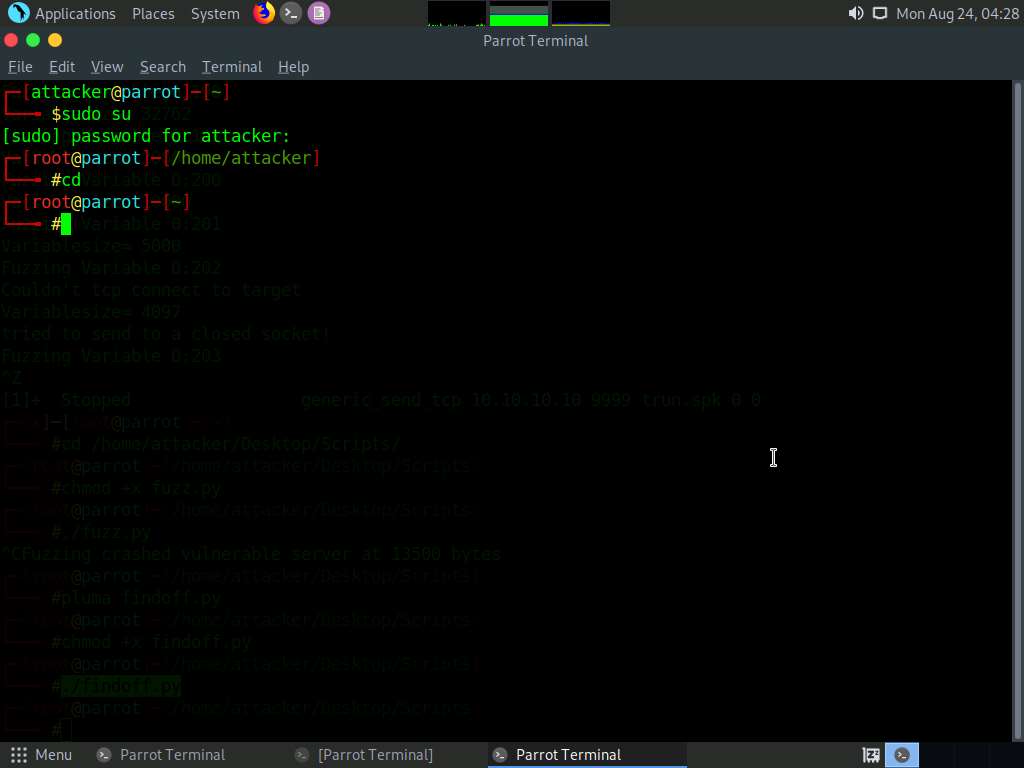Open the File menu

(20, 67)
